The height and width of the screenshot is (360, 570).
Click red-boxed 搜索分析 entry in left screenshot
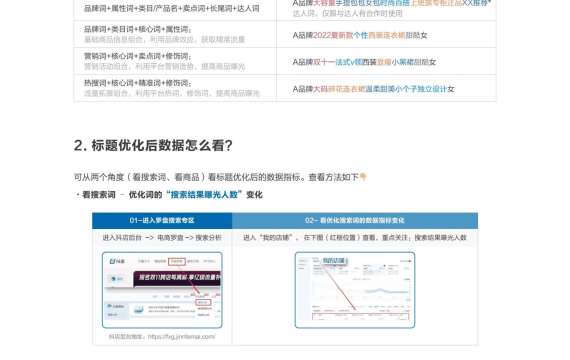coord(203,302)
